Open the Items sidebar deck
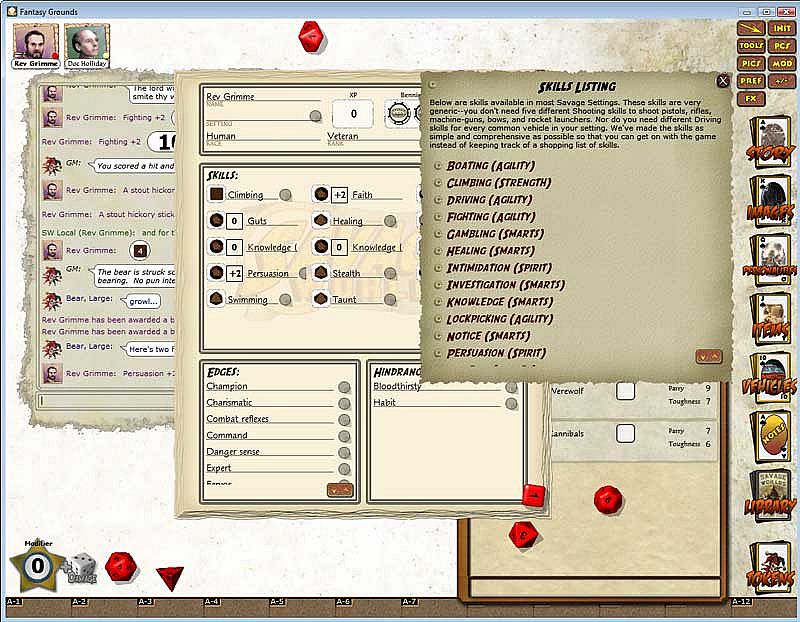This screenshot has height=622, width=800. coord(770,319)
